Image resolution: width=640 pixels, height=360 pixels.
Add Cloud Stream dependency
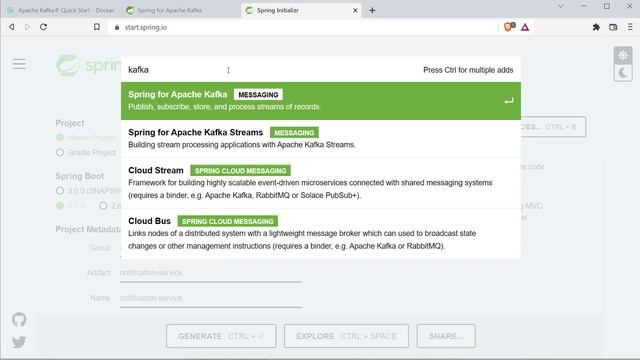click(321, 183)
